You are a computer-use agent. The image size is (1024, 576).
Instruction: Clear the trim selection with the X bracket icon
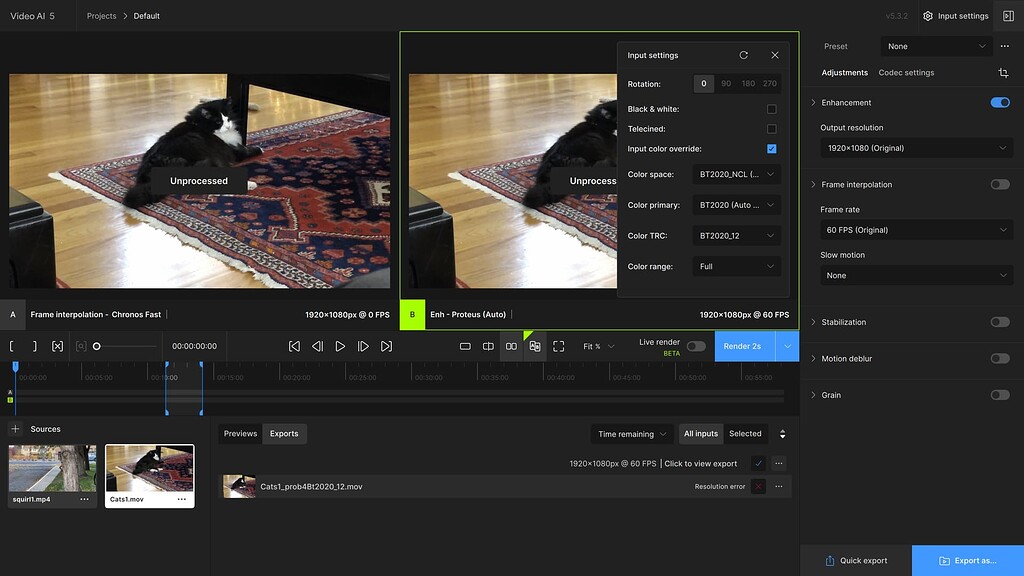point(57,346)
